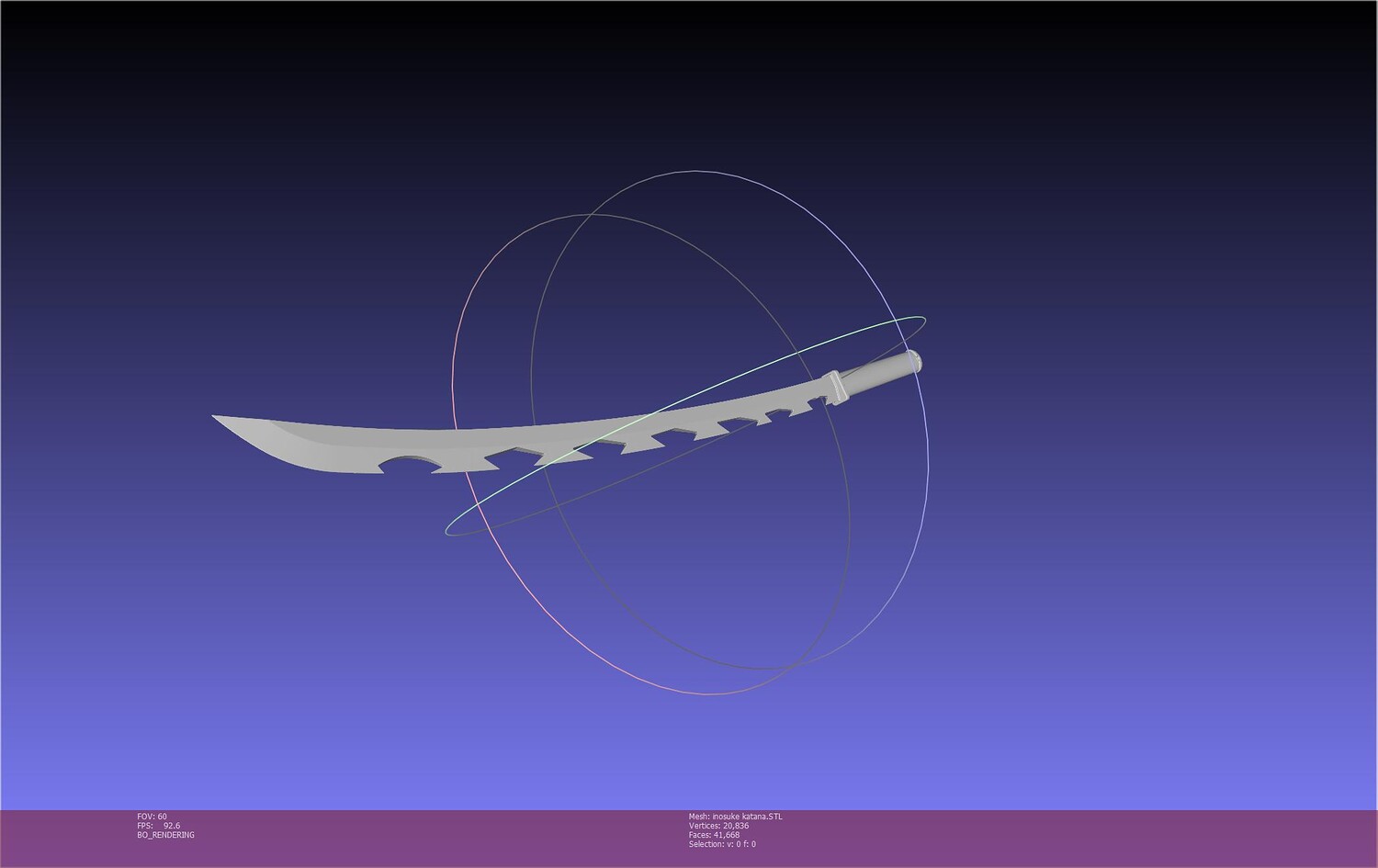
Task: Click the "BO_RENDERING" status text
Action: (165, 835)
